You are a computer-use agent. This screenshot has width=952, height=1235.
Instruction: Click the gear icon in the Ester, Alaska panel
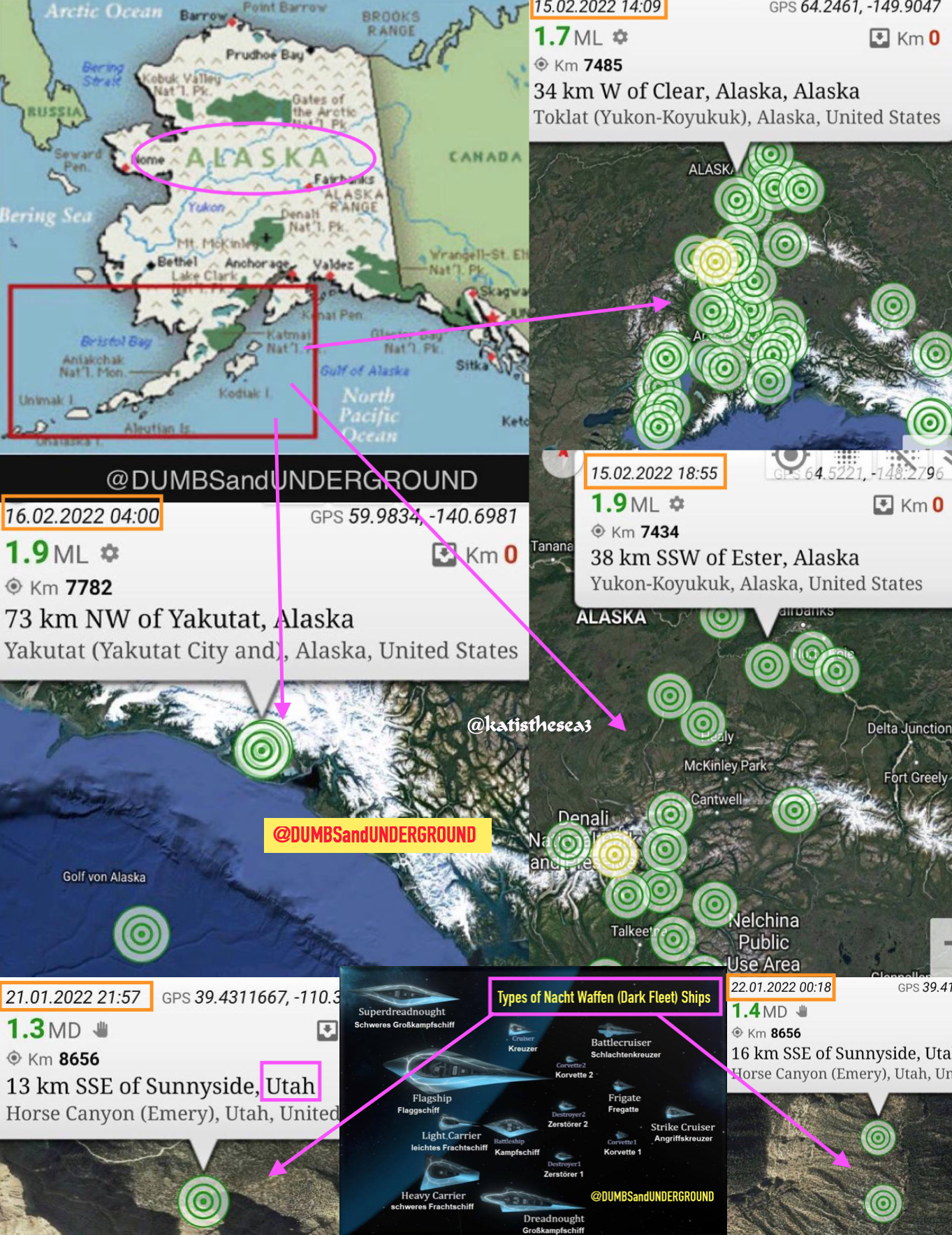(x=677, y=504)
